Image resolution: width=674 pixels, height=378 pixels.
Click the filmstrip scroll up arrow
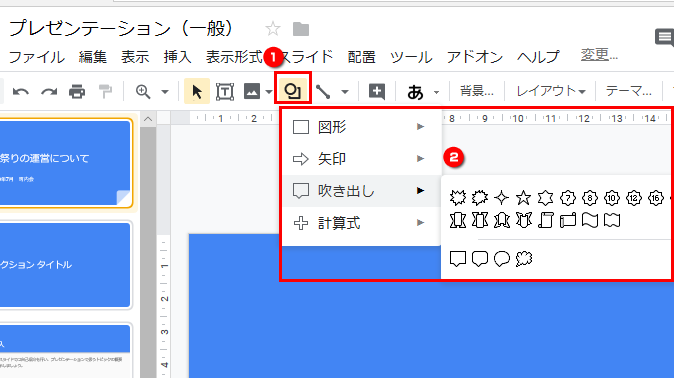(x=148, y=119)
